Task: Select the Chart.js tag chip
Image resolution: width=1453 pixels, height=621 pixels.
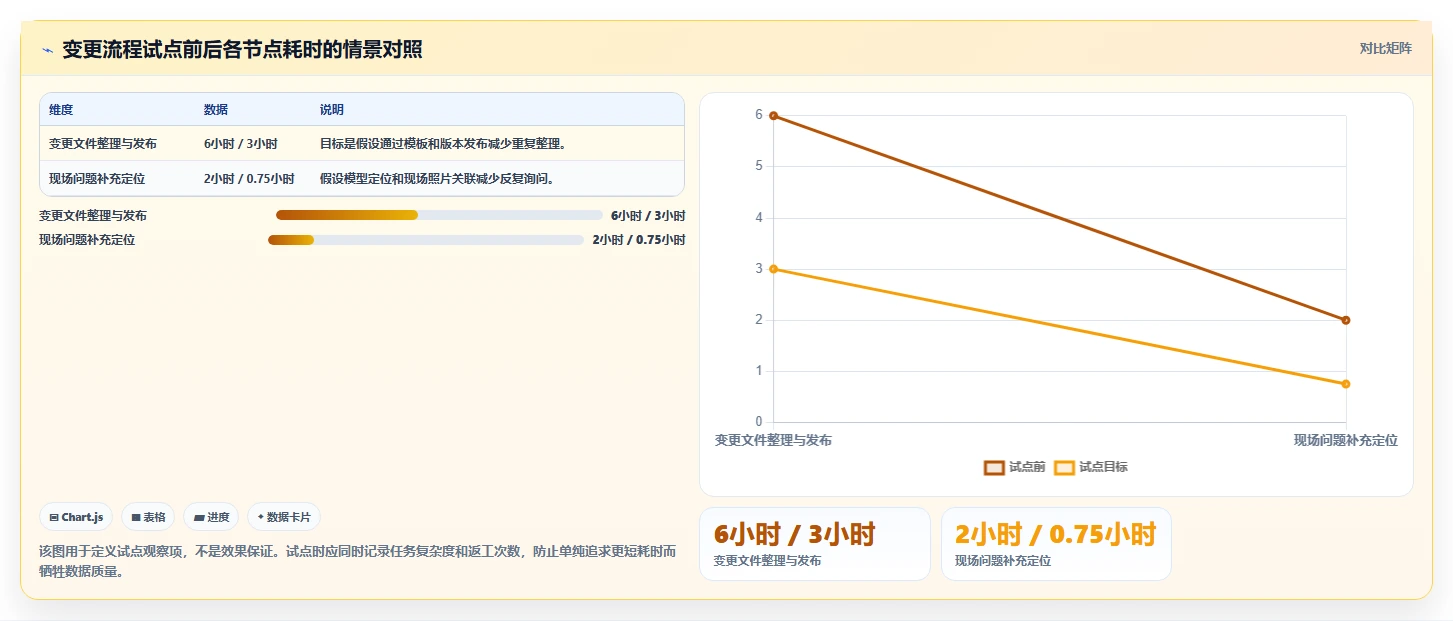Action: click(76, 517)
